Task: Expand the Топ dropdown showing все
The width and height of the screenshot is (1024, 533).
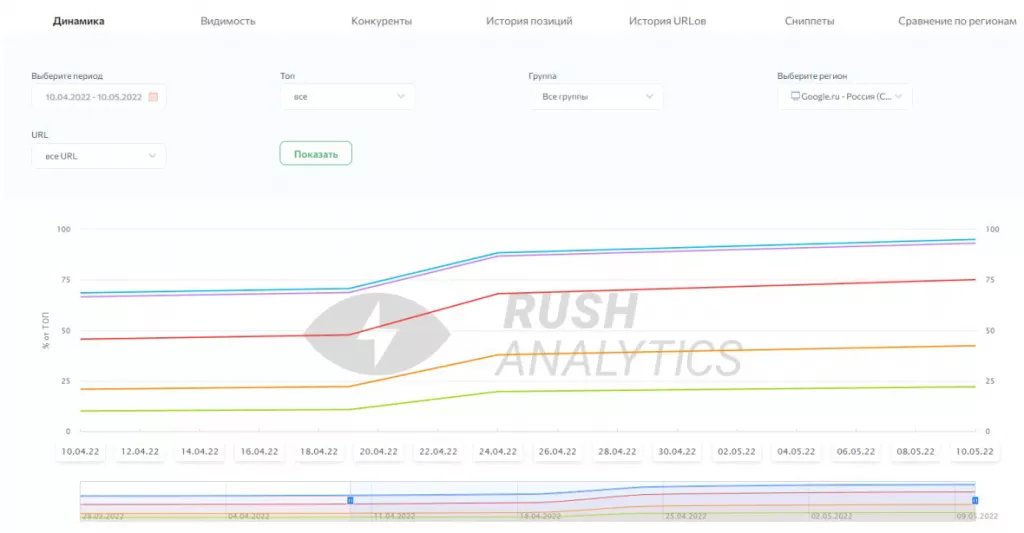Action: coord(347,97)
